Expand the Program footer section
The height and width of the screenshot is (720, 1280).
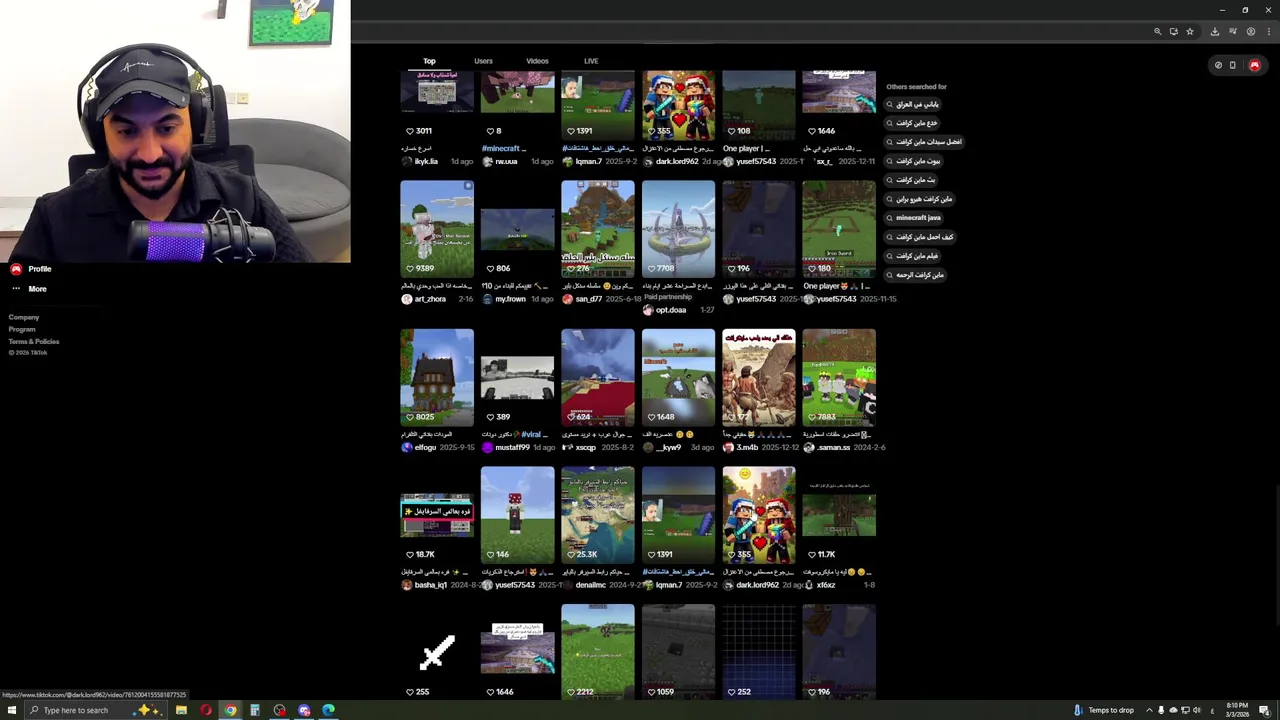[22, 329]
